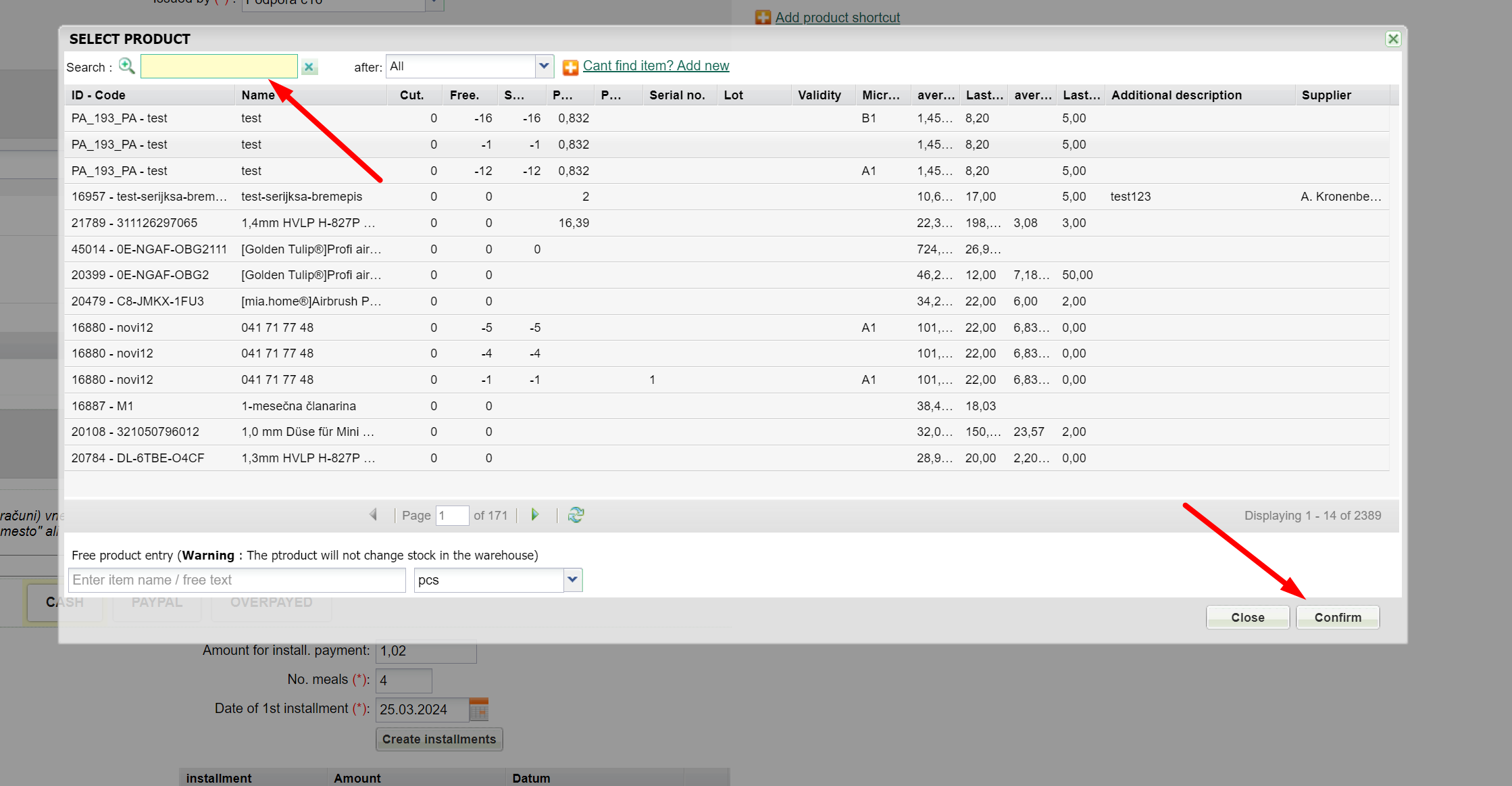Refresh the product list
The height and width of the screenshot is (786, 1512).
(576, 515)
